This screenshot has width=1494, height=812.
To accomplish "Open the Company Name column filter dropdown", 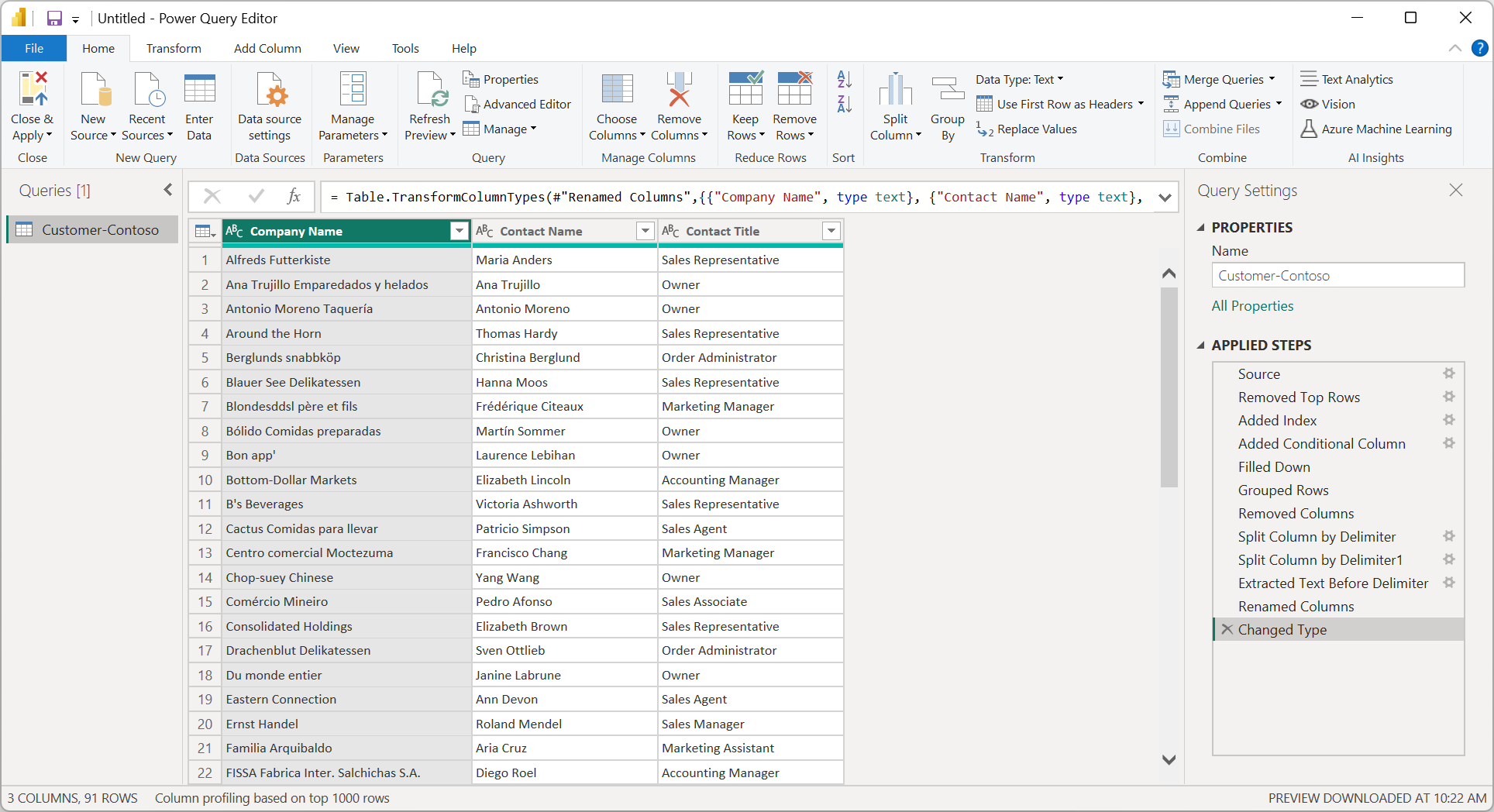I will 460,231.
